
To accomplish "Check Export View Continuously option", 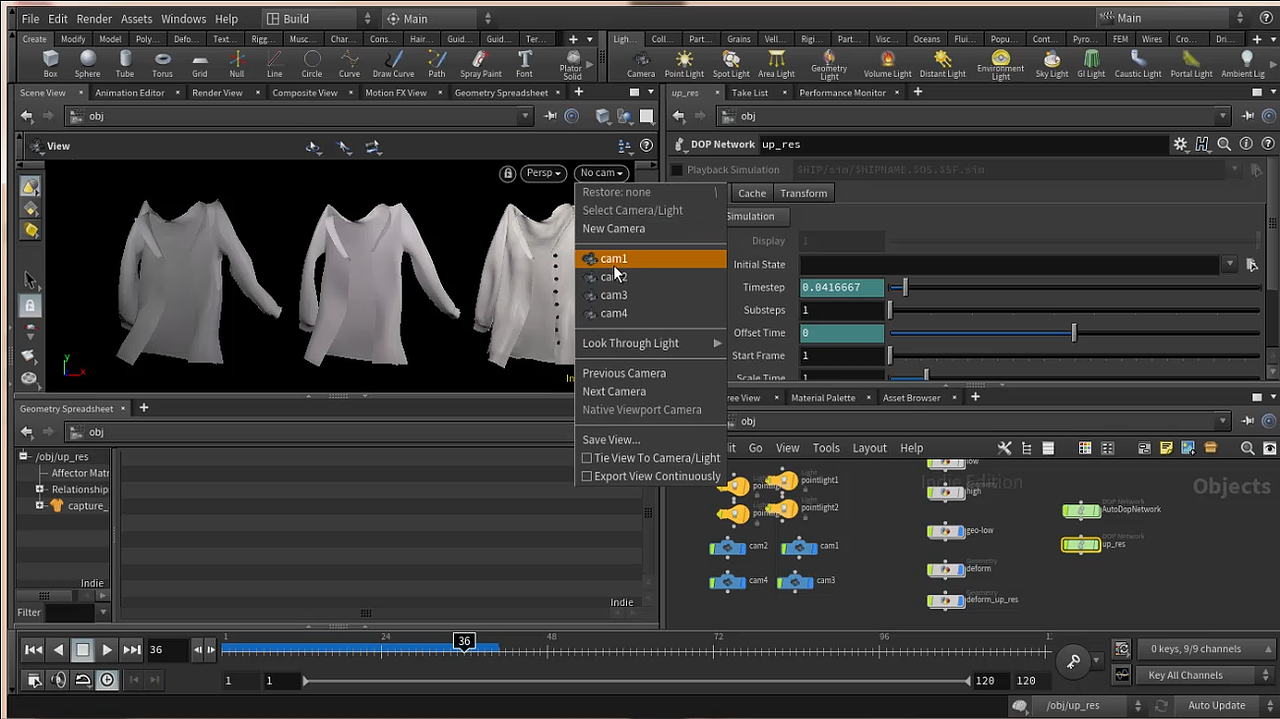I will 588,476.
